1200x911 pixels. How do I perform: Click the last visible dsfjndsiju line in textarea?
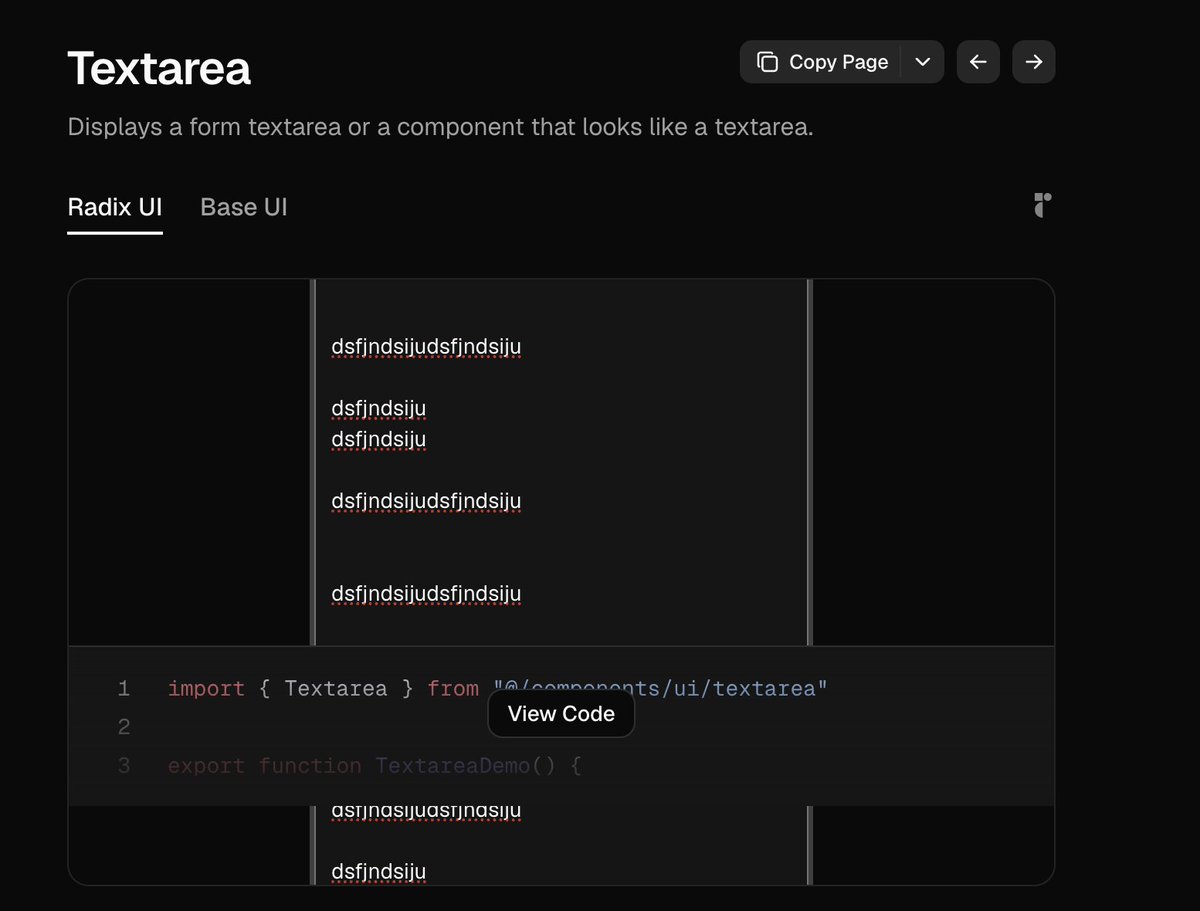[x=379, y=872]
